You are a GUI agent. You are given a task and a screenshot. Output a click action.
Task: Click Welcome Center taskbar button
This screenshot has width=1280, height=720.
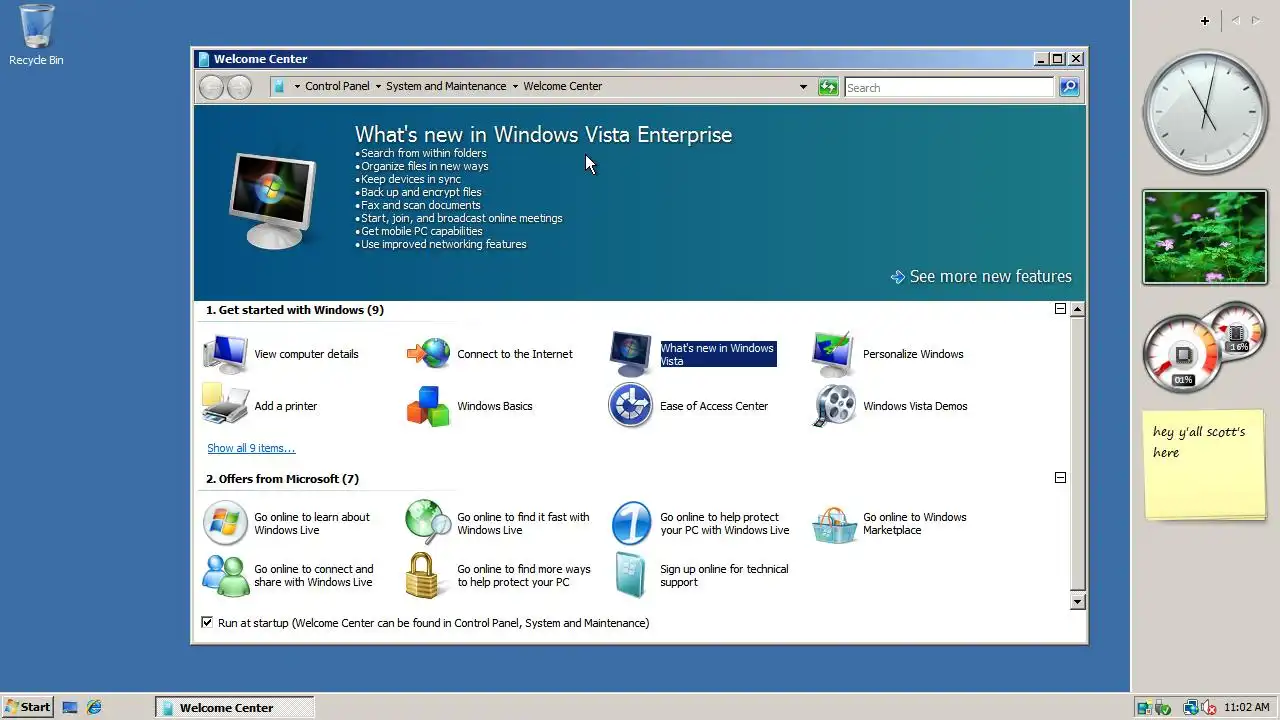click(234, 707)
